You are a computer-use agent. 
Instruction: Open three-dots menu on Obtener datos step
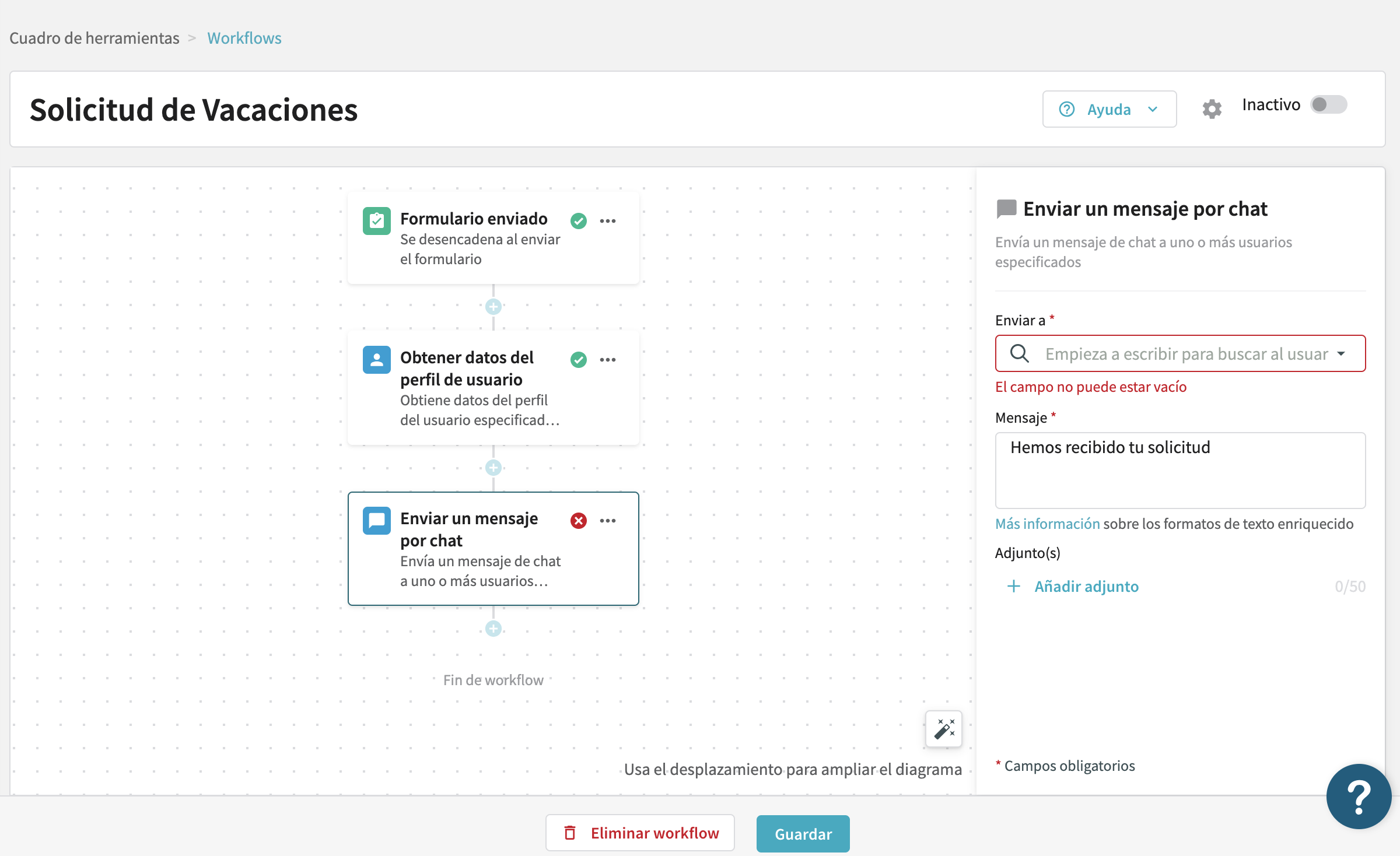click(x=608, y=360)
